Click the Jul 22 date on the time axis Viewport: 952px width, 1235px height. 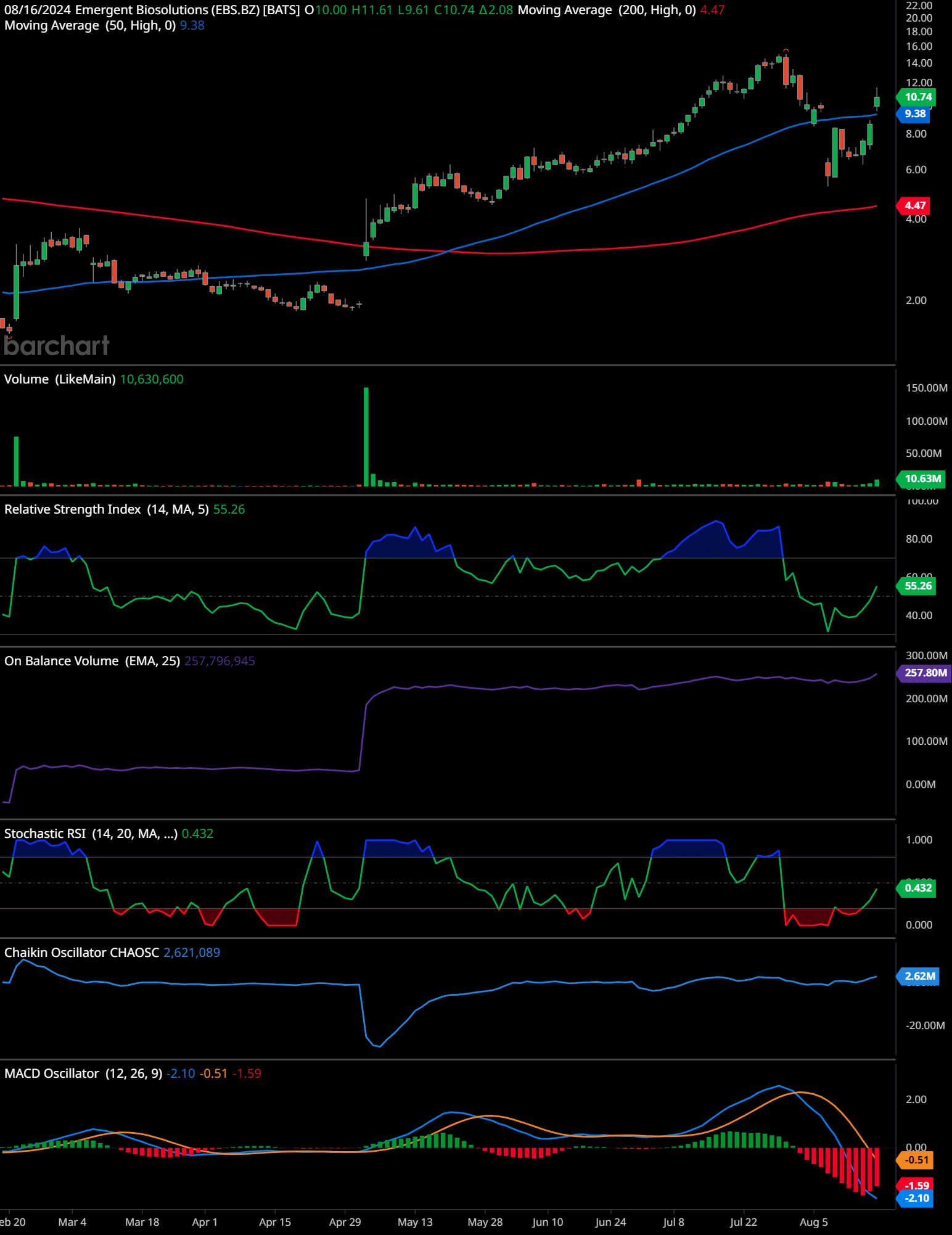pyautogui.click(x=744, y=1222)
